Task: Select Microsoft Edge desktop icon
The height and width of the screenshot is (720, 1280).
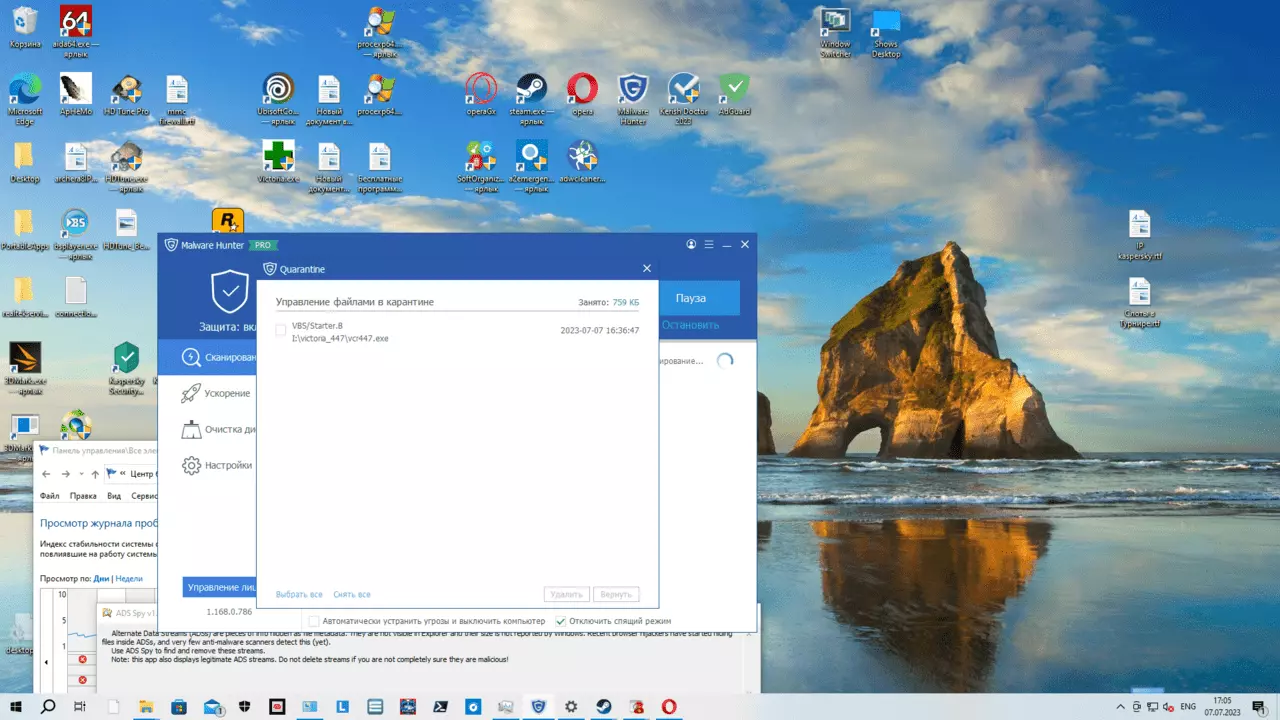Action: click(25, 98)
